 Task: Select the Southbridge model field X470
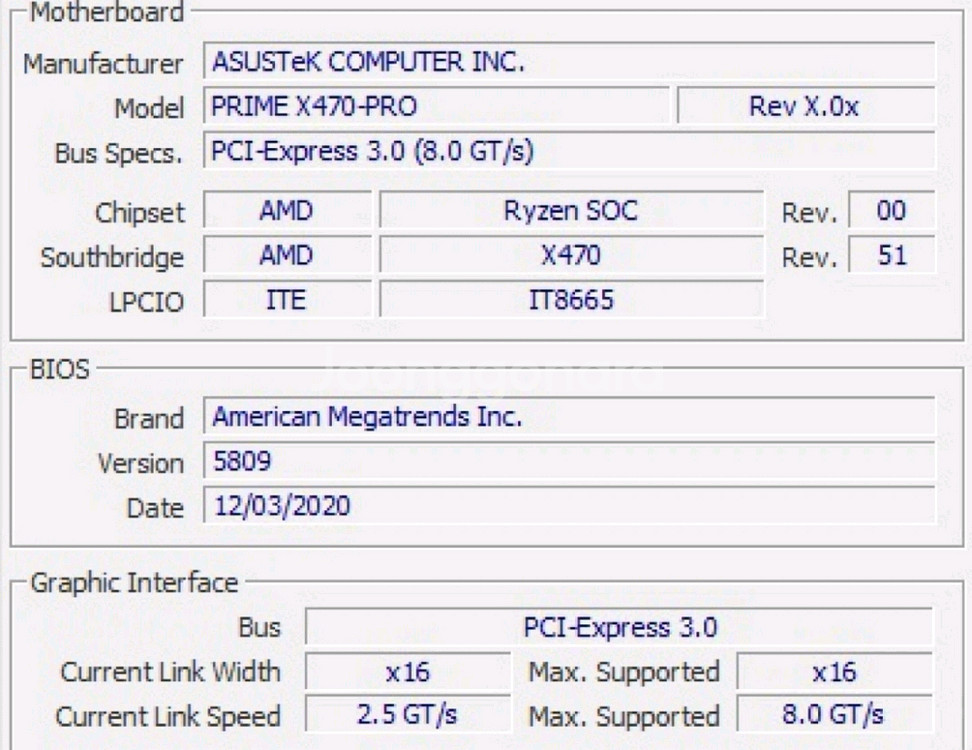pyautogui.click(x=571, y=256)
